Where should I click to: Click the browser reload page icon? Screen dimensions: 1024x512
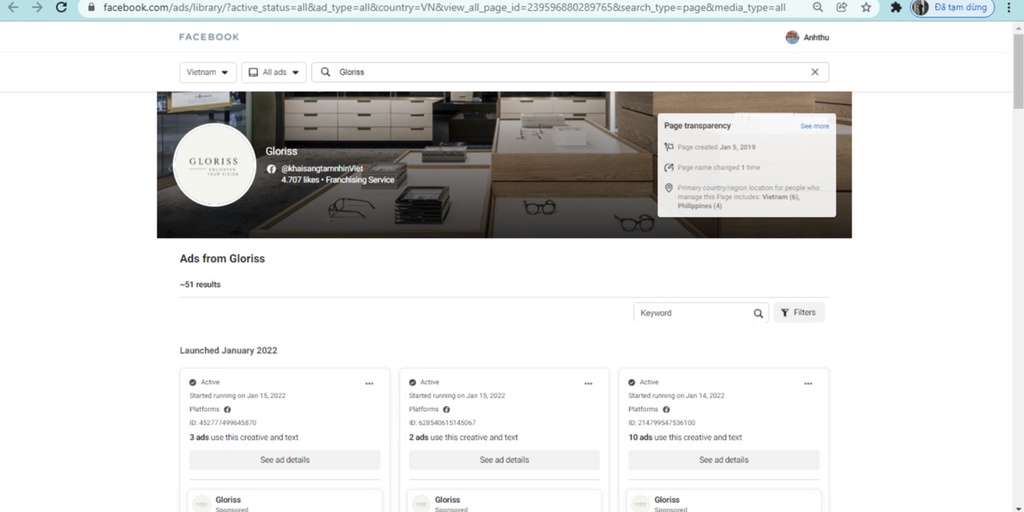pyautogui.click(x=62, y=7)
